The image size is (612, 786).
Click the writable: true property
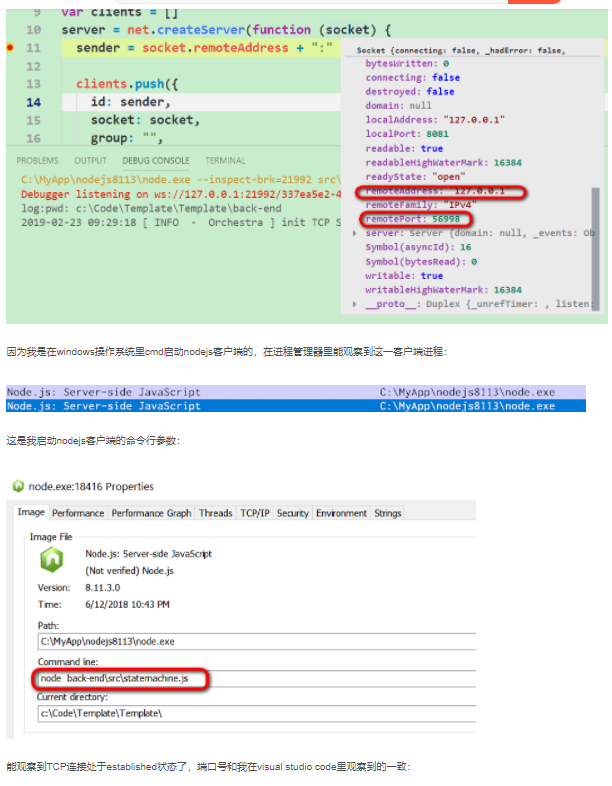404,276
